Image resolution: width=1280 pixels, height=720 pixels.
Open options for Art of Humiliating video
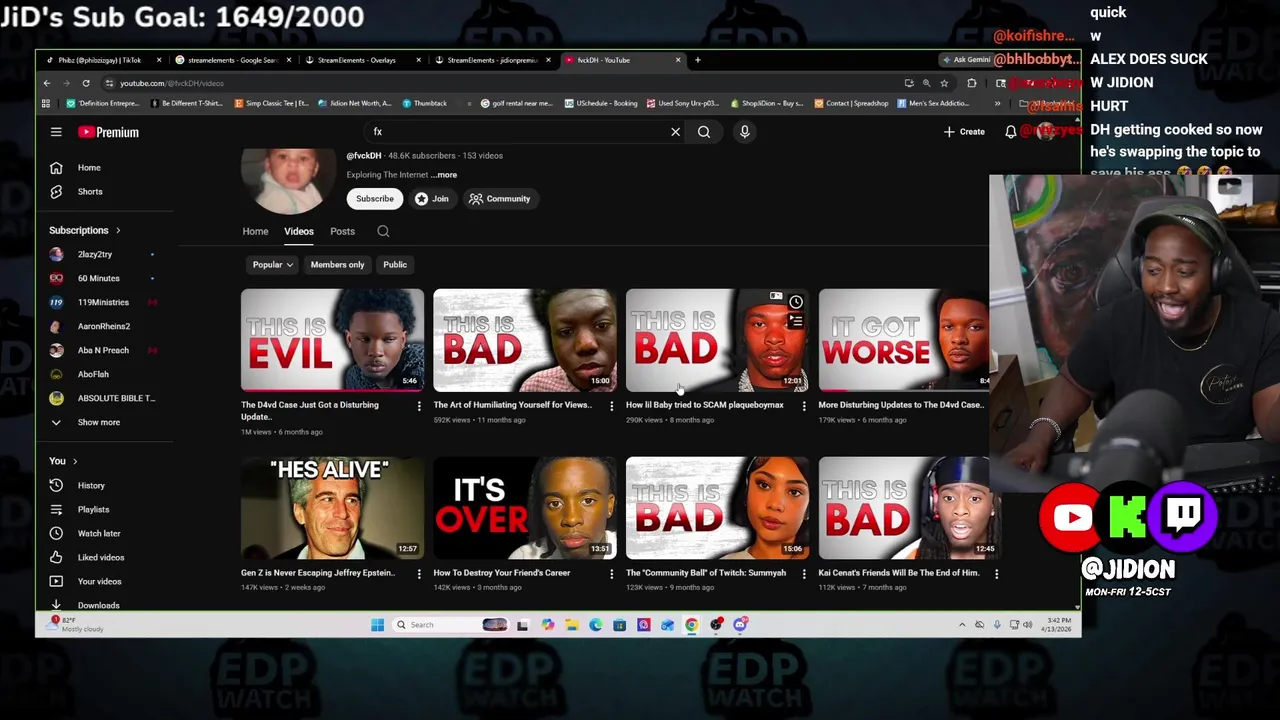611,406
